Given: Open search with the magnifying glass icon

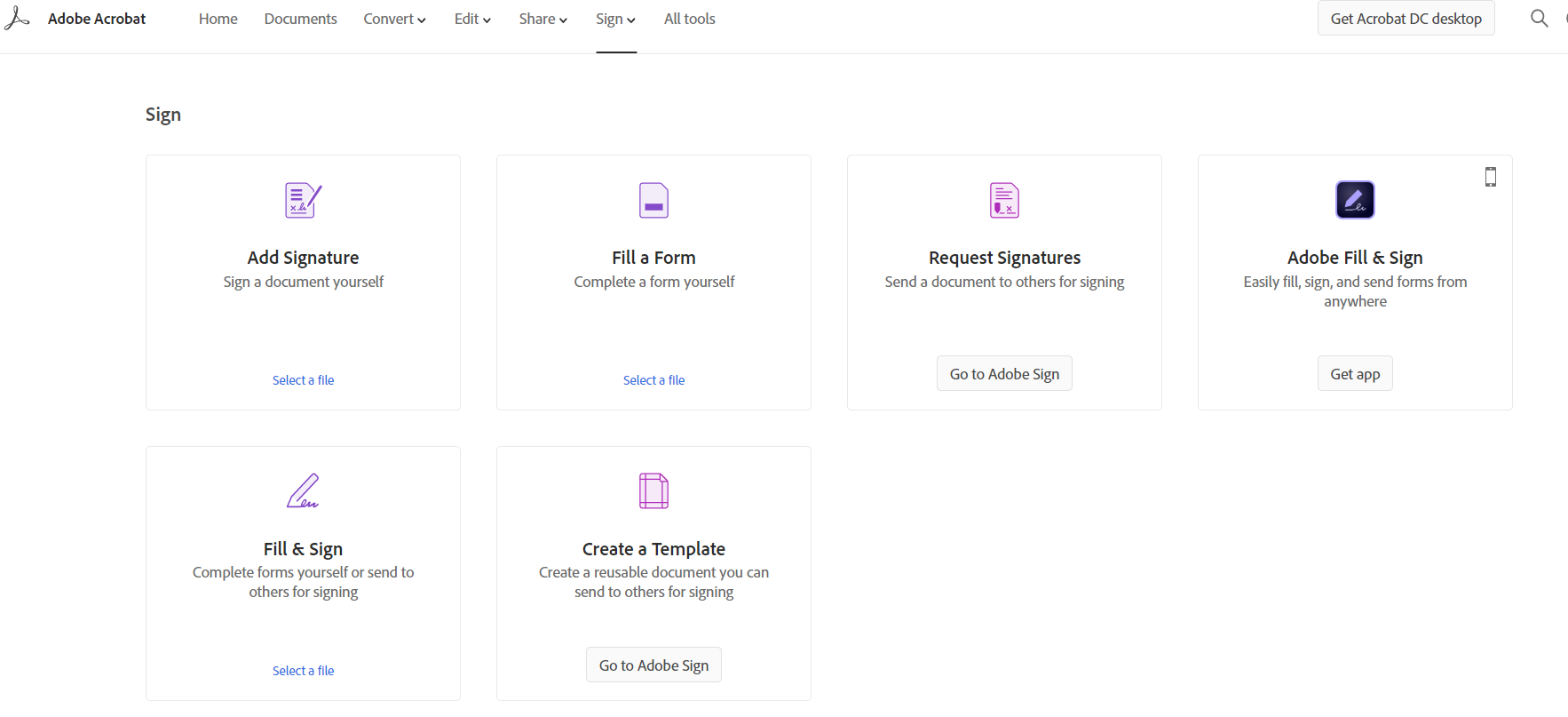Looking at the screenshot, I should pyautogui.click(x=1539, y=19).
